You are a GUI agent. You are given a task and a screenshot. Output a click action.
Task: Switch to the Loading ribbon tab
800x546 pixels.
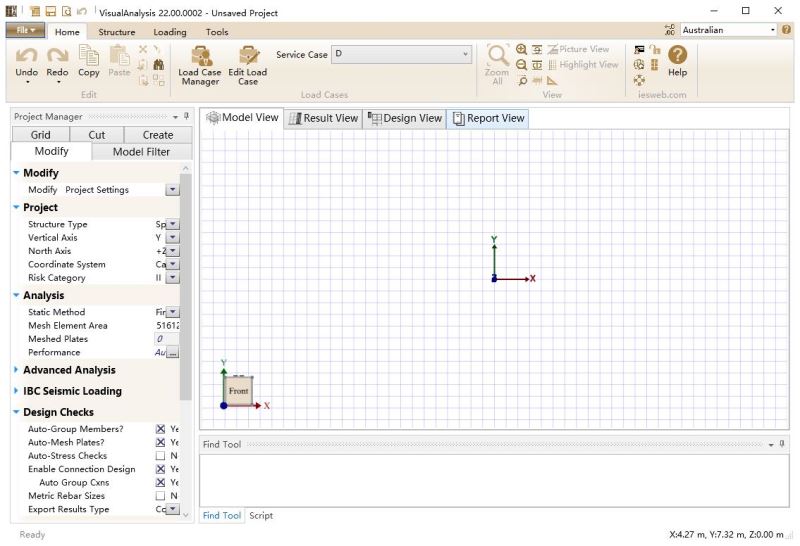(170, 32)
